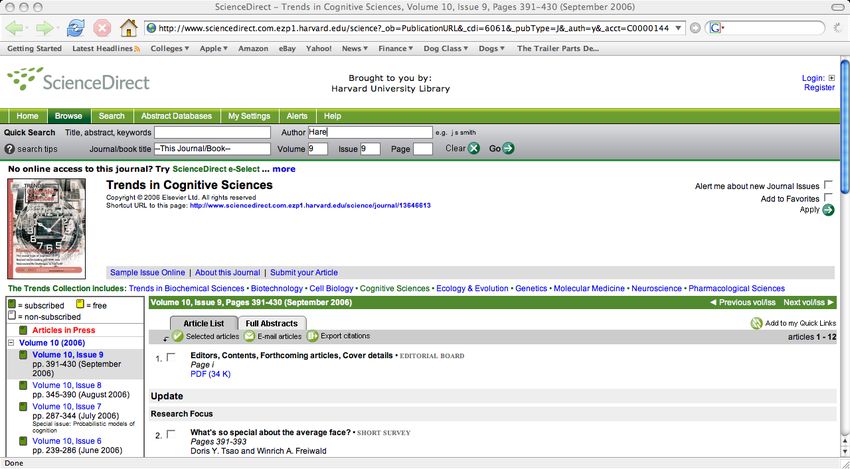Open the Help tab

332,116
